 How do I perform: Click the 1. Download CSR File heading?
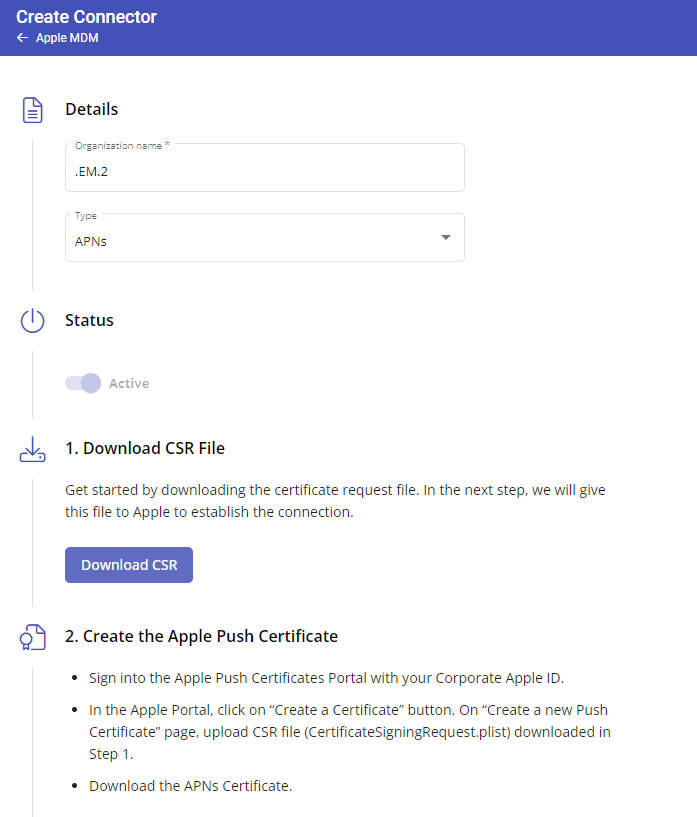click(145, 449)
